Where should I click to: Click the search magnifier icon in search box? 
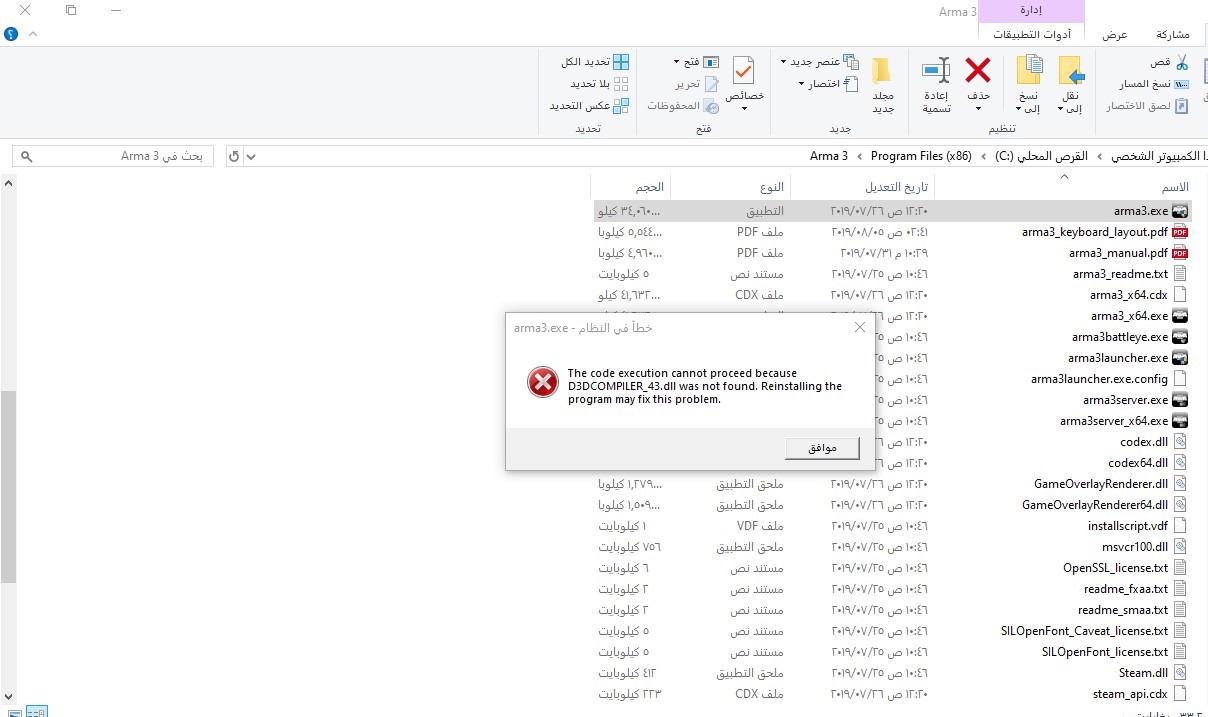tap(27, 157)
